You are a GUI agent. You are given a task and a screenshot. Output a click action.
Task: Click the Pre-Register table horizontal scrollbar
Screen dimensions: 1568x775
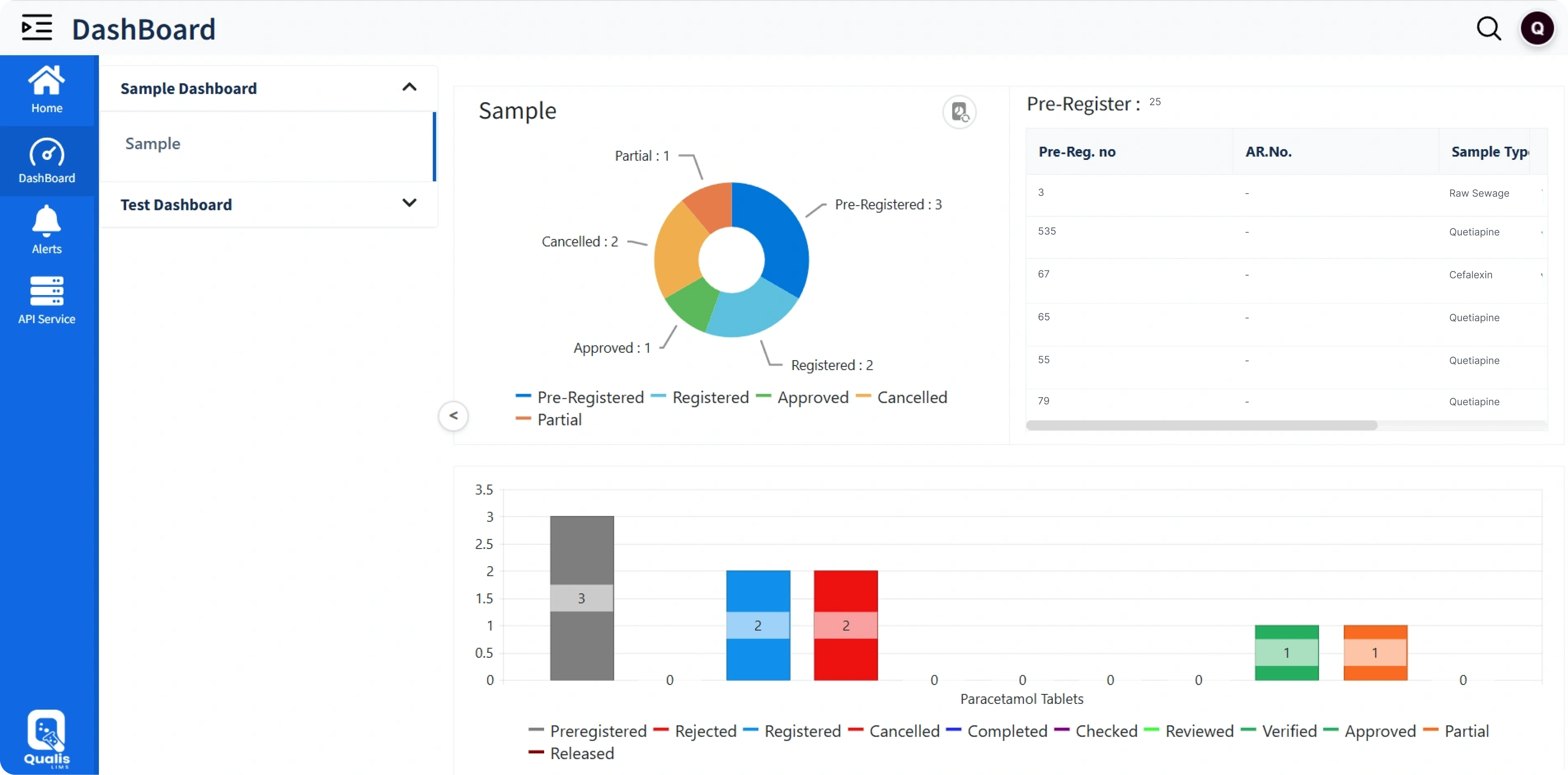1201,425
